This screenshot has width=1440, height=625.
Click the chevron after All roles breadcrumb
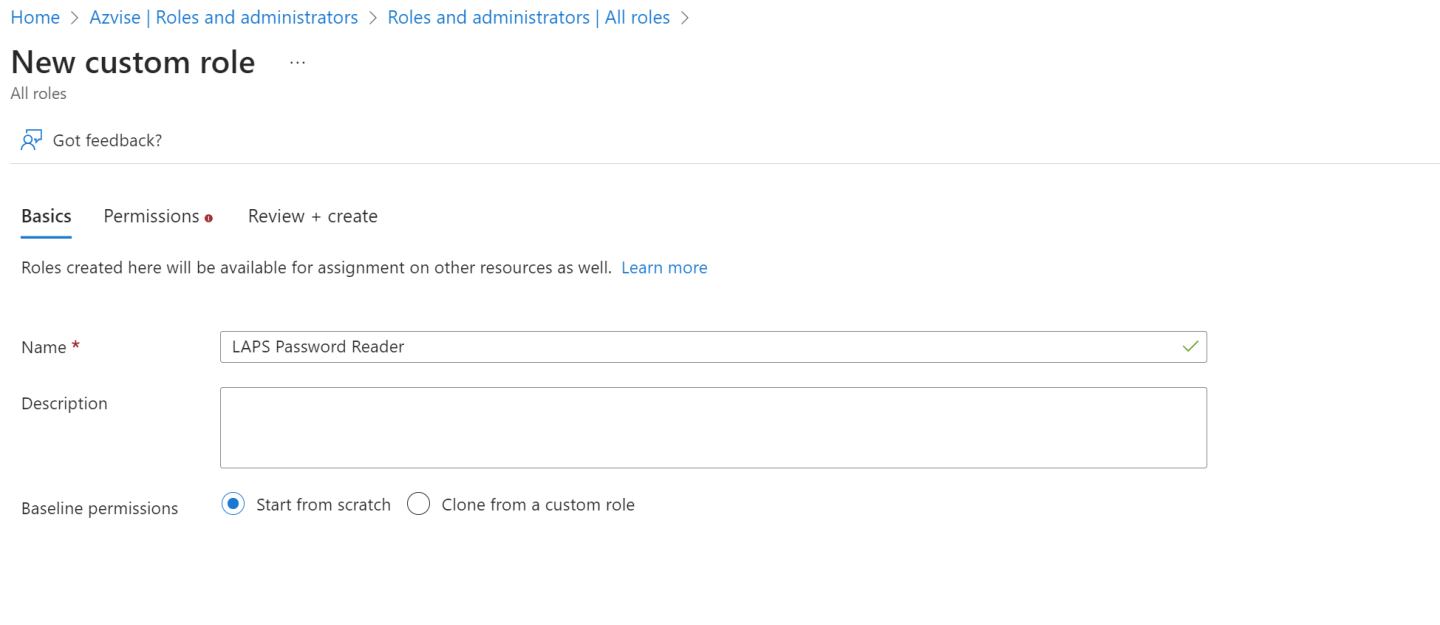coord(685,18)
